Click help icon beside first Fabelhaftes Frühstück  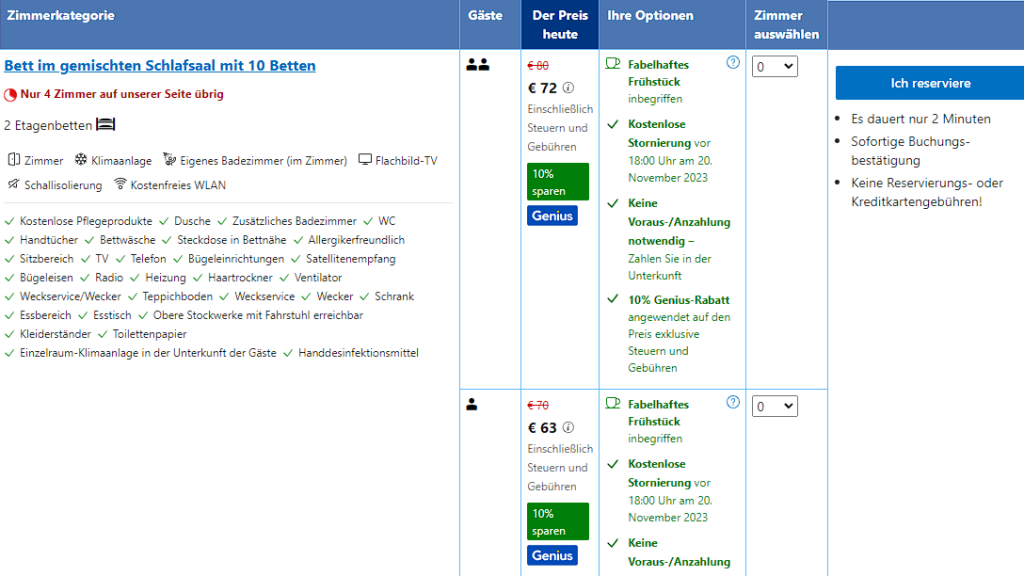point(733,63)
